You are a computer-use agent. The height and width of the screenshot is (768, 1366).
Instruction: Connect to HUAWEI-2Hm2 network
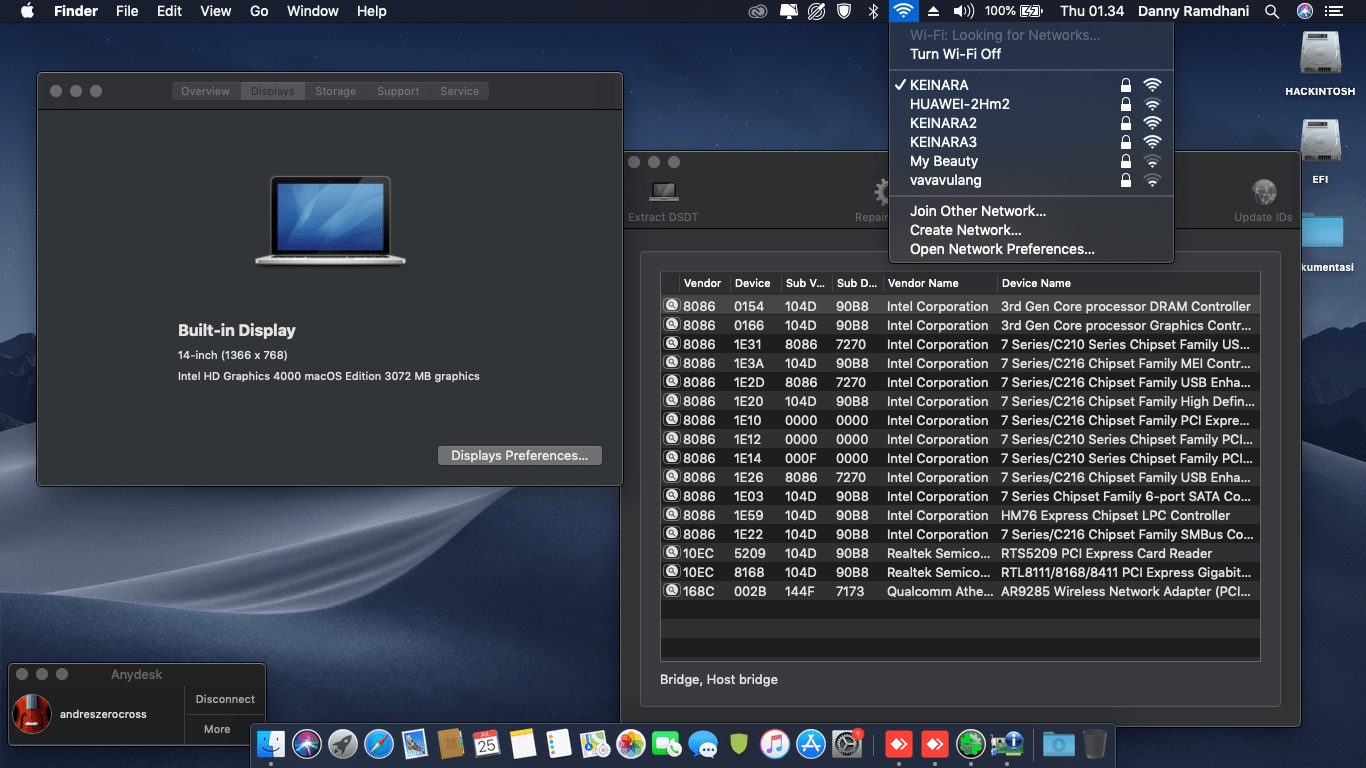[x=1031, y=104]
